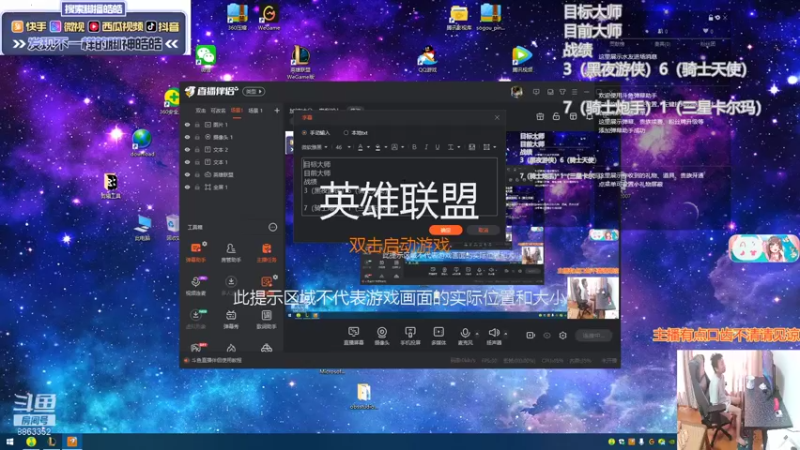800x450 pixels.
Task: Toggle lock on the 图片 1 layer
Action: (x=197, y=124)
